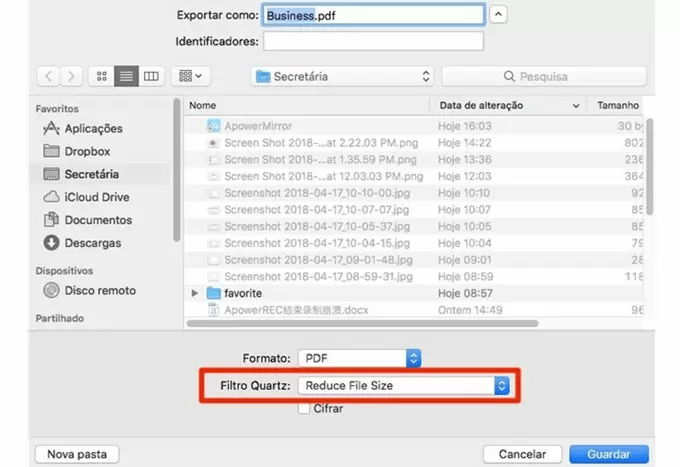
Task: Open the Formato PDF dropdown
Action: [x=360, y=357]
